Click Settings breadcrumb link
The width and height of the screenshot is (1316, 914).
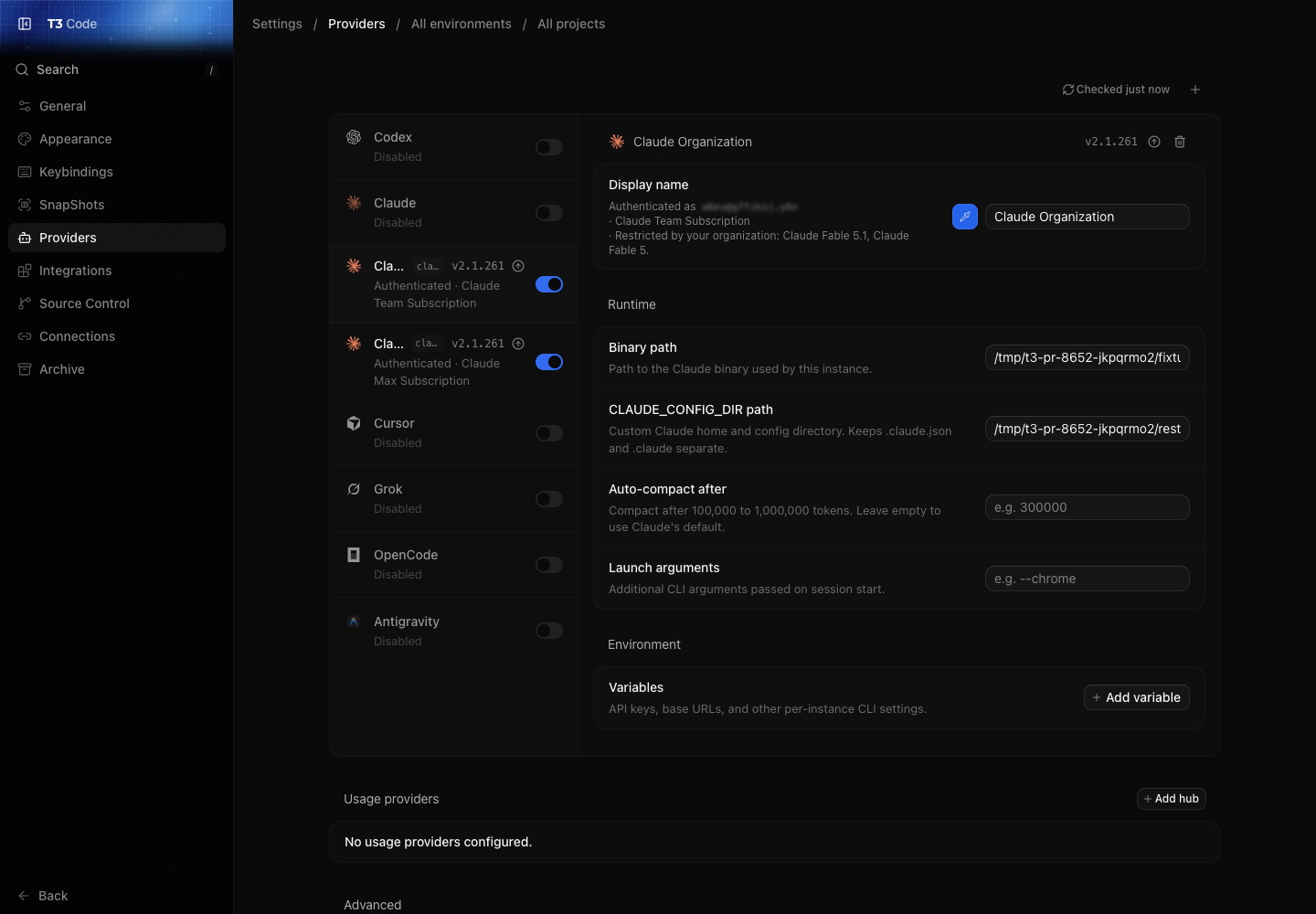[x=277, y=24]
